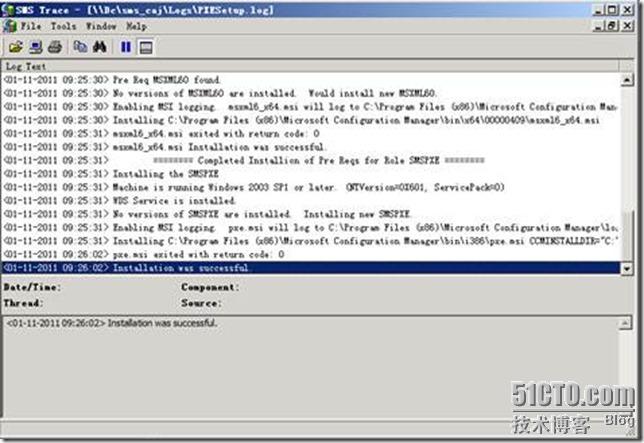Select line 'Installing C:\Program Files...msxml6_x64.msi'
Image resolution: width=644 pixels, height=443 pixels.
point(311,120)
